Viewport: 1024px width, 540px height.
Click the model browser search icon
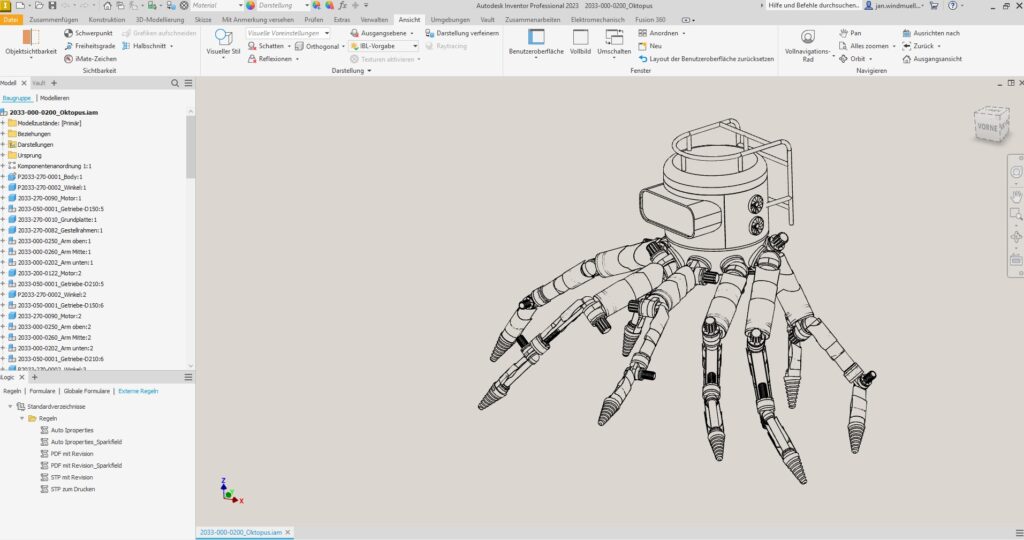tap(174, 83)
